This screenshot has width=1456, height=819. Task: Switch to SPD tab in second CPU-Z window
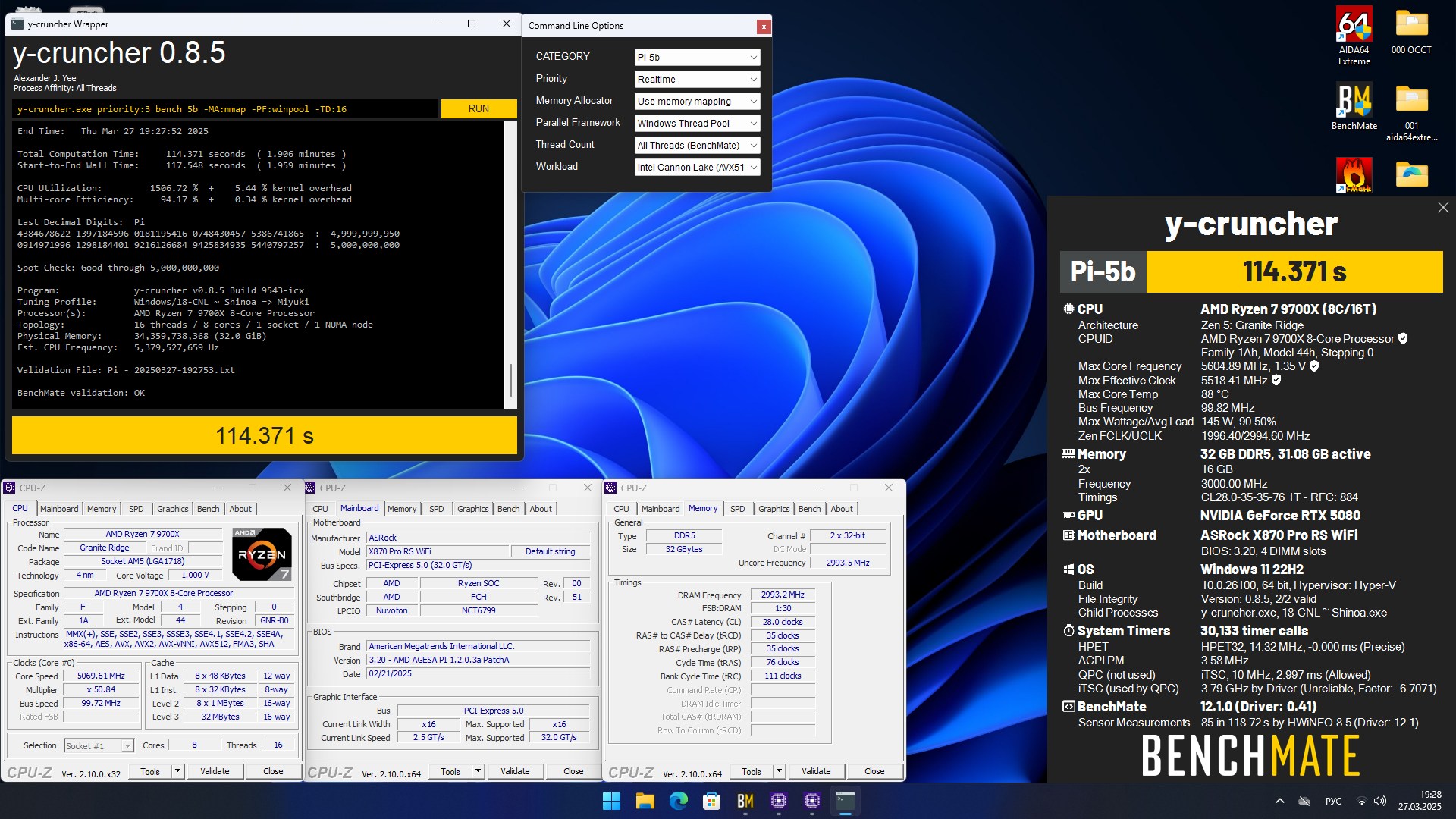pos(437,509)
